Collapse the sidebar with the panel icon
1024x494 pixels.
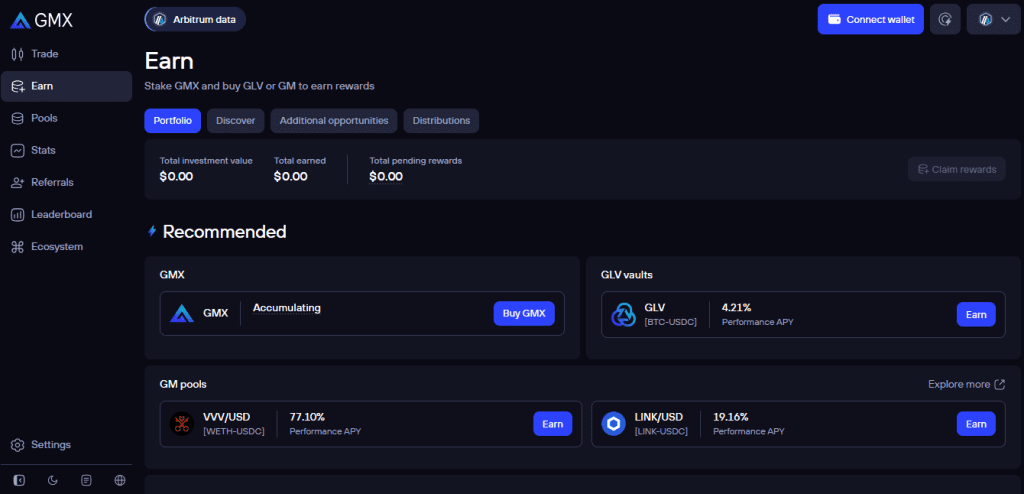pyautogui.click(x=19, y=480)
